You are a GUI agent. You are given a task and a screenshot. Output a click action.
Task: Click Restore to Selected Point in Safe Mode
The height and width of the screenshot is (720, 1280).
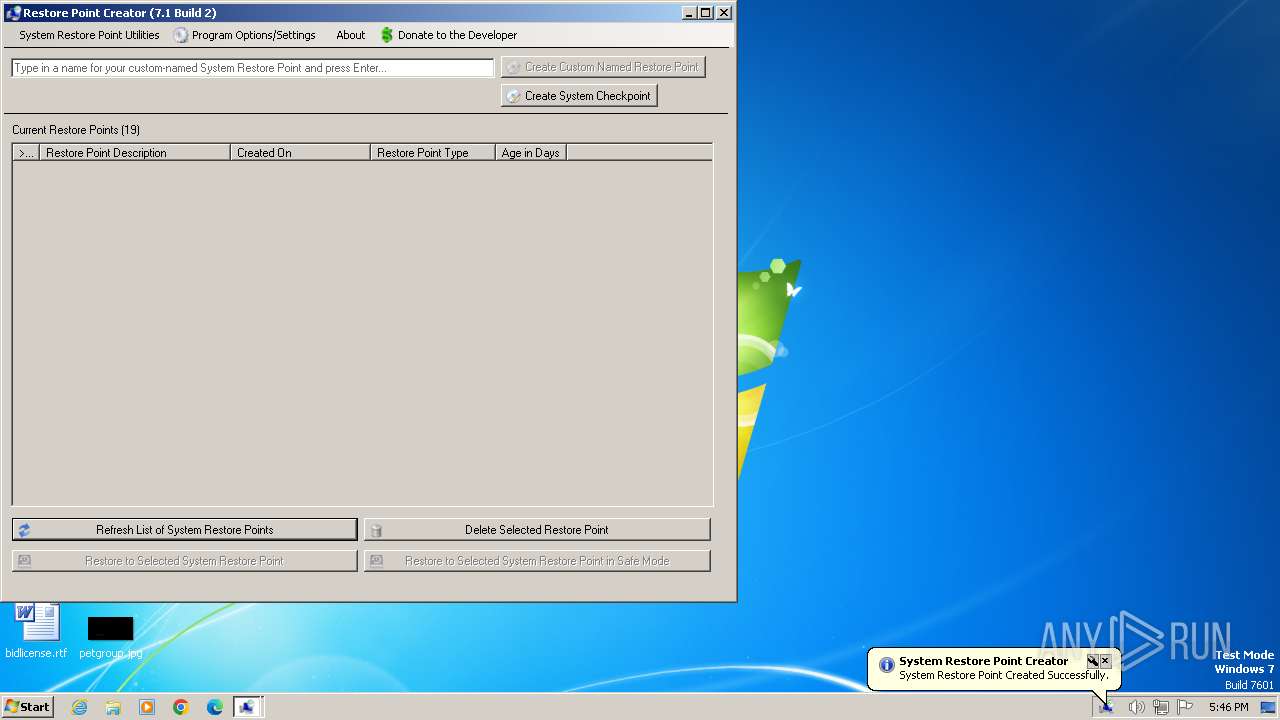(537, 561)
